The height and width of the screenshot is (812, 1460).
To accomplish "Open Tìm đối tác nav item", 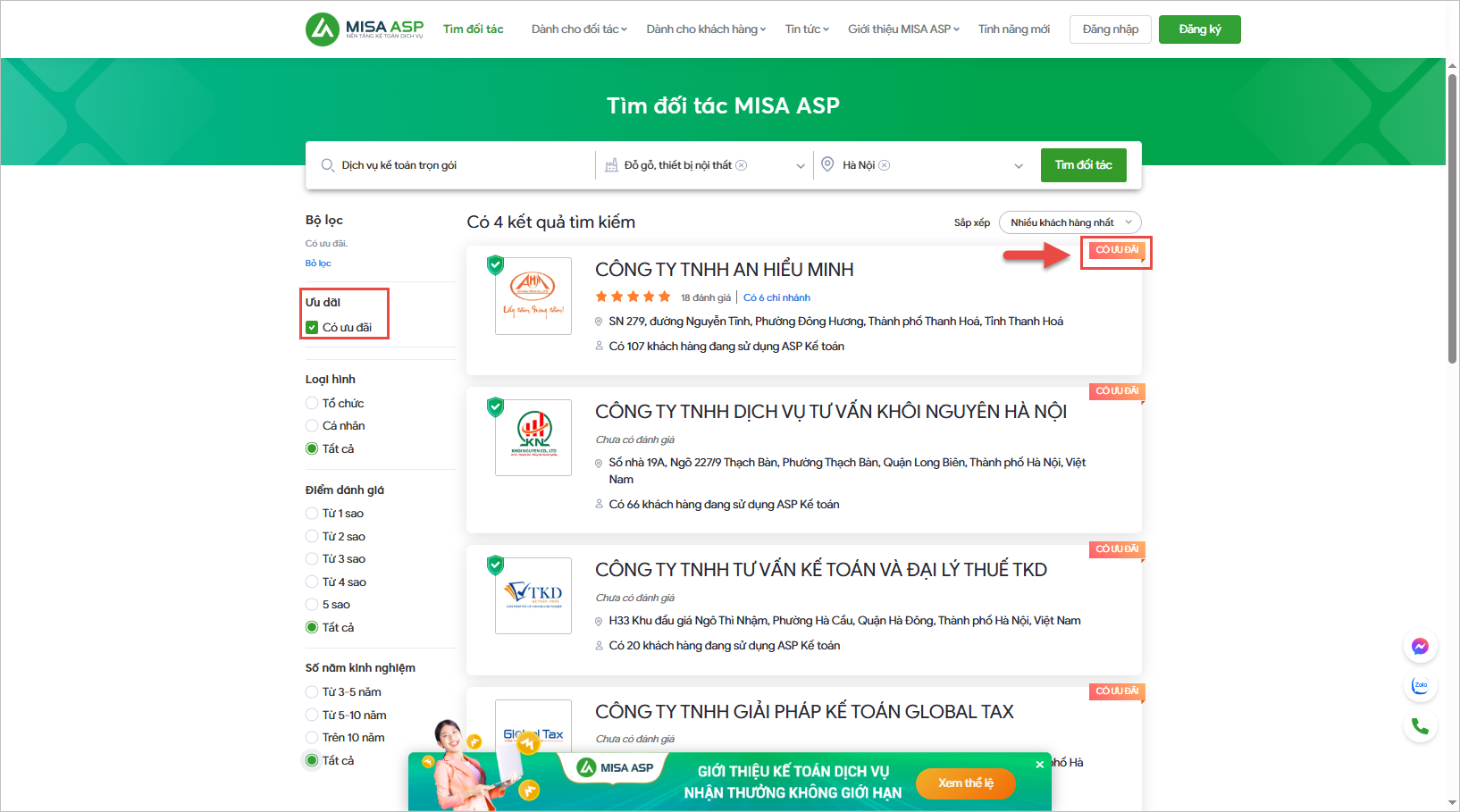I will 473,29.
